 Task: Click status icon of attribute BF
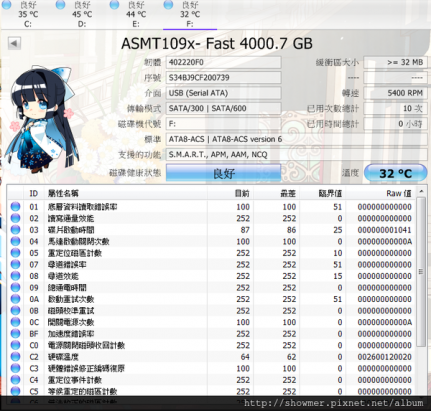click(x=15, y=334)
